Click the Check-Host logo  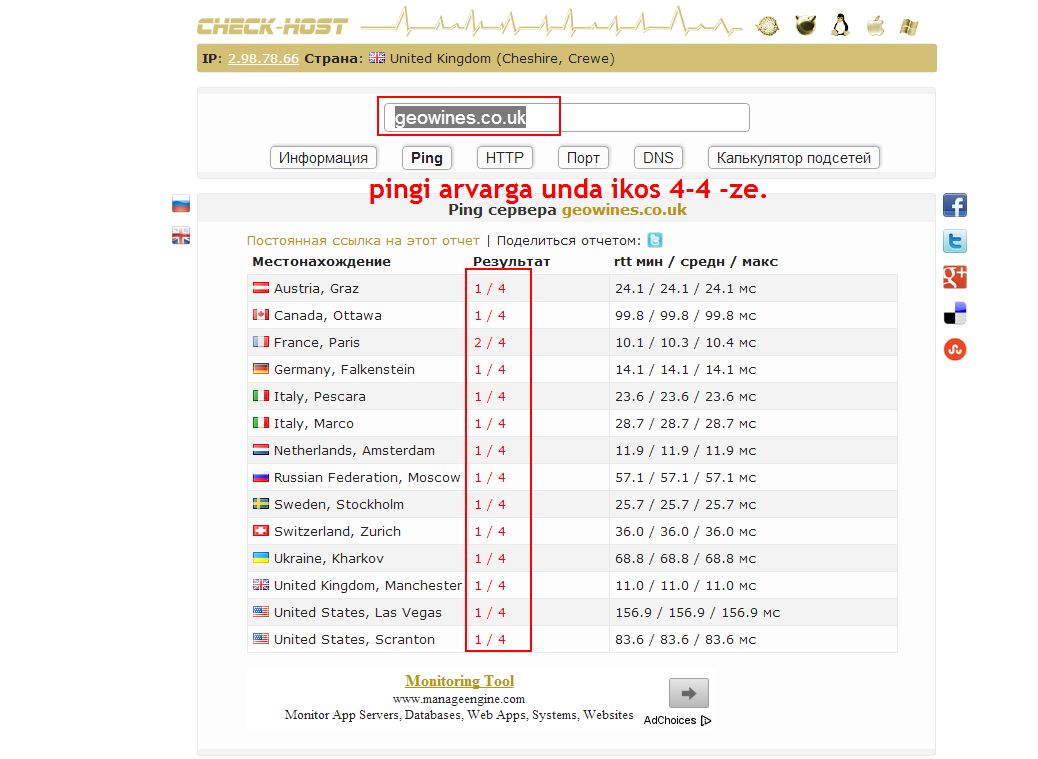click(x=272, y=27)
